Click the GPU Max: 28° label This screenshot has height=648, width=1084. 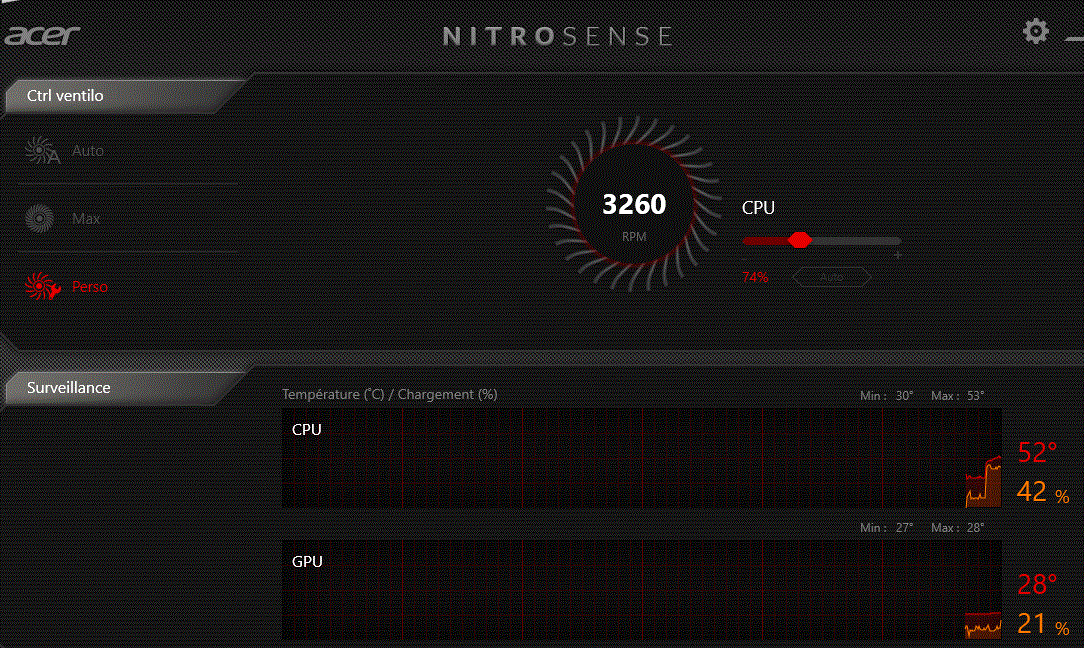[957, 528]
